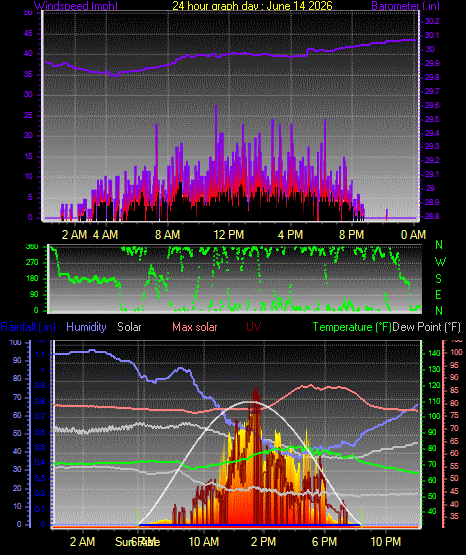
Task: Select the 'W' compass label
Action: [x=440, y=262]
